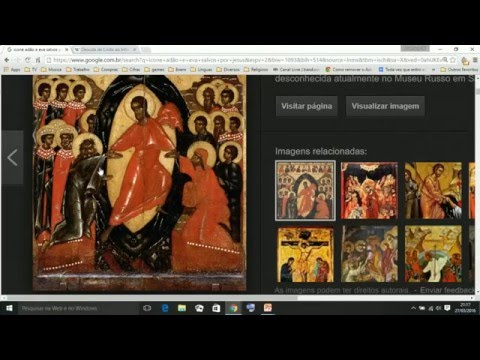Viewport: 480px width, 360px height.
Task: Open the third thumbnail in bottom row
Action: (433, 254)
